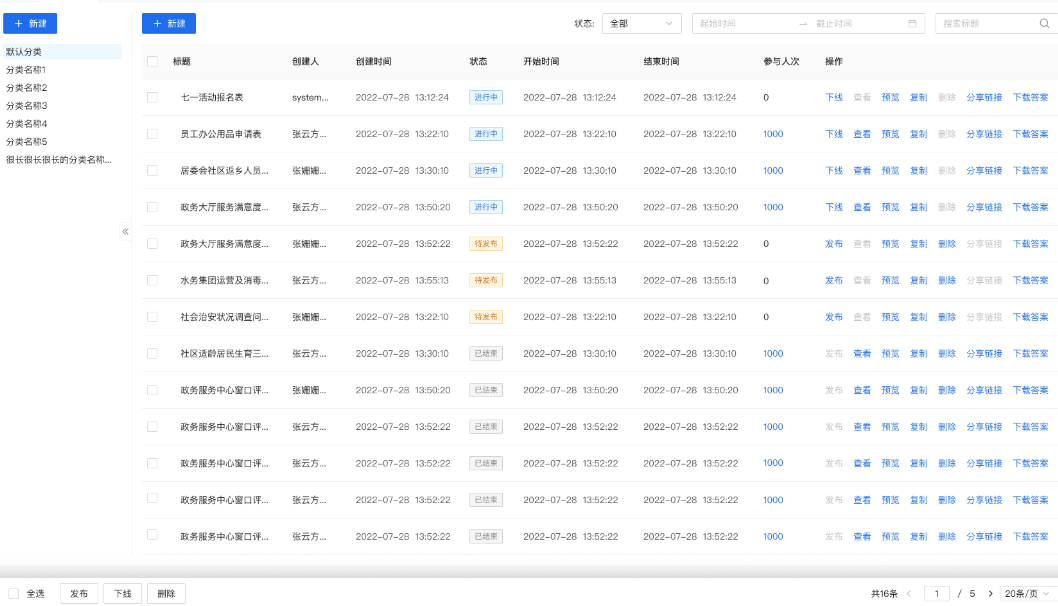Enable the 全选 checkbox in footer

point(14,594)
